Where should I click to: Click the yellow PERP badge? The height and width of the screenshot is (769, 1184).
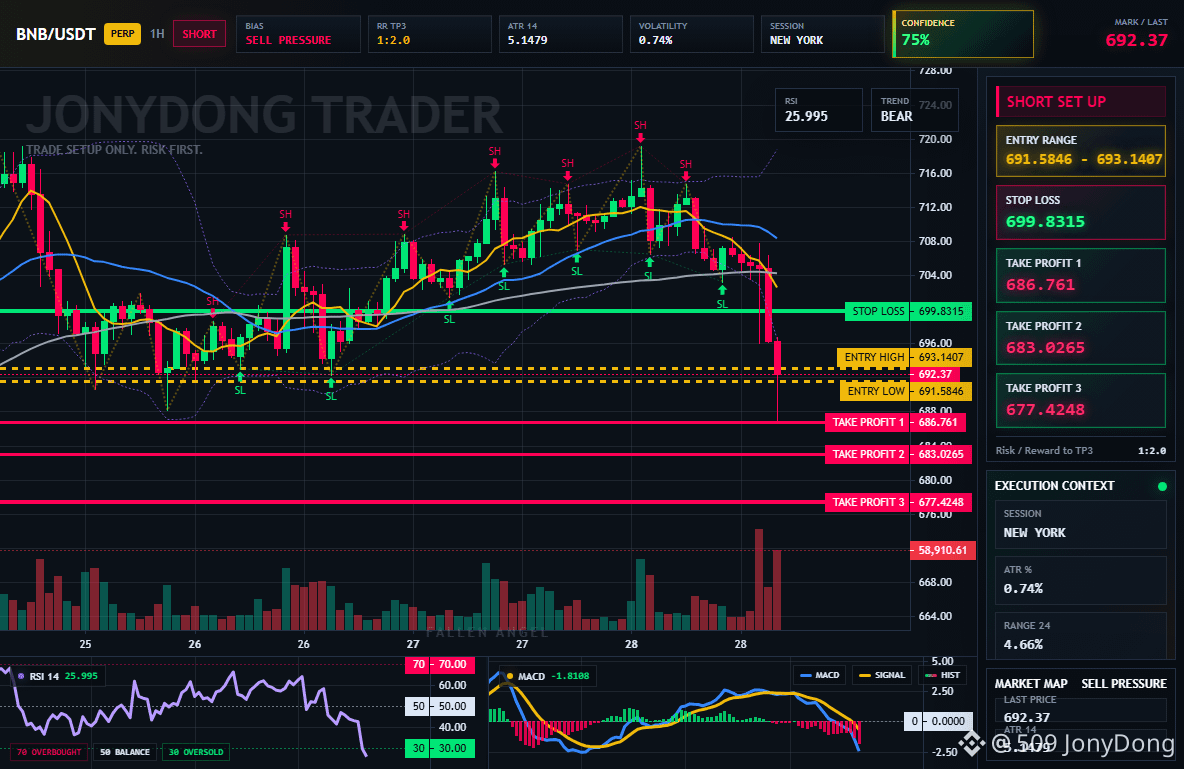[x=122, y=34]
